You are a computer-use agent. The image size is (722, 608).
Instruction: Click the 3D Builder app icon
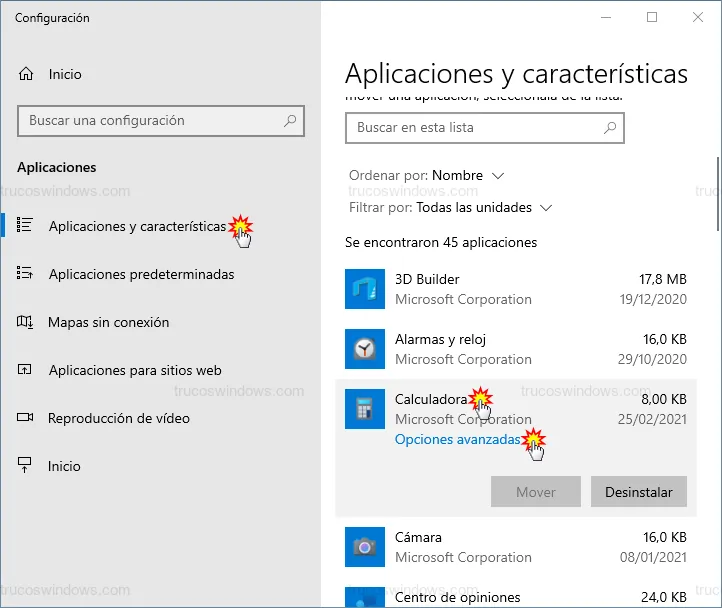(364, 289)
